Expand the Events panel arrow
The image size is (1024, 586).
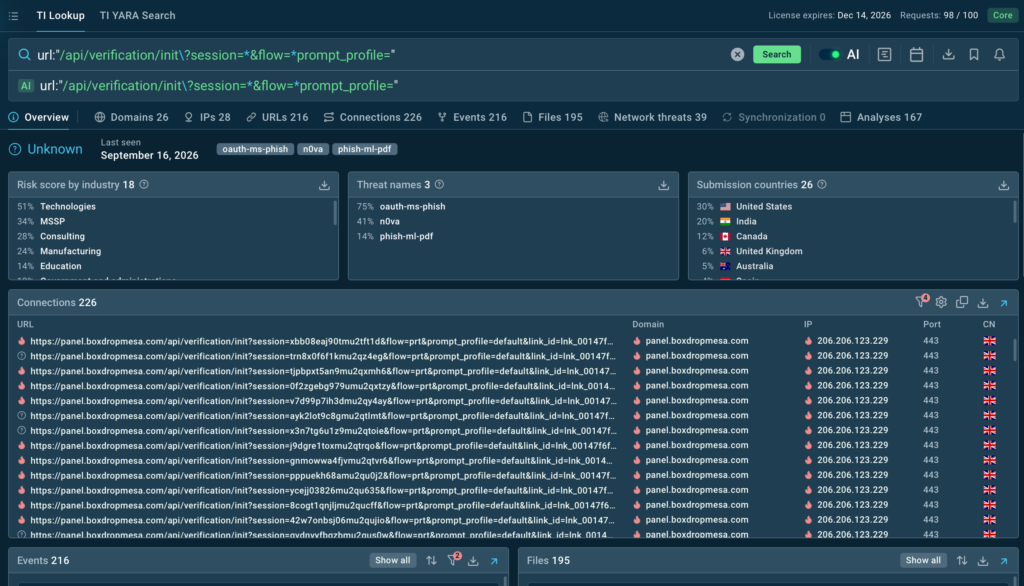(494, 561)
